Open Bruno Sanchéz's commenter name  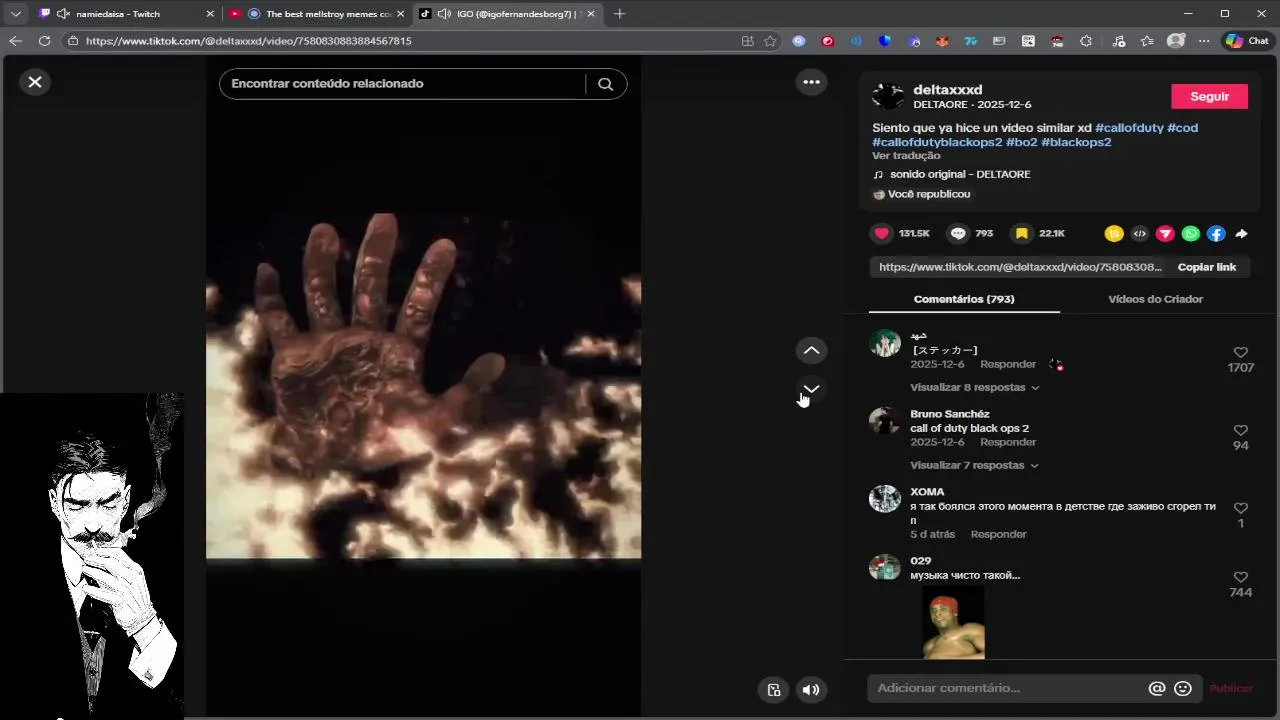(x=950, y=414)
